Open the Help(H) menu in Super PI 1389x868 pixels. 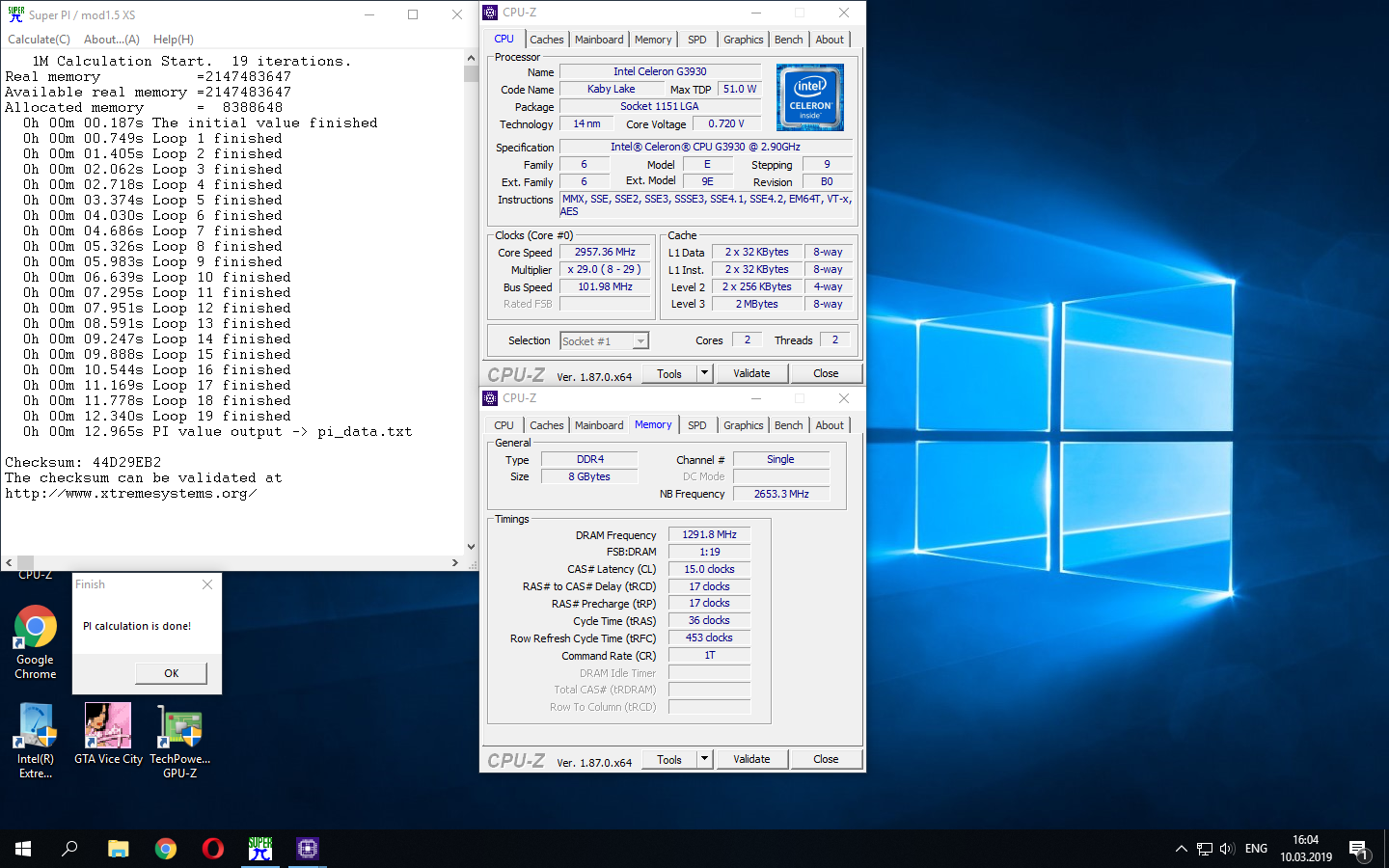(174, 40)
